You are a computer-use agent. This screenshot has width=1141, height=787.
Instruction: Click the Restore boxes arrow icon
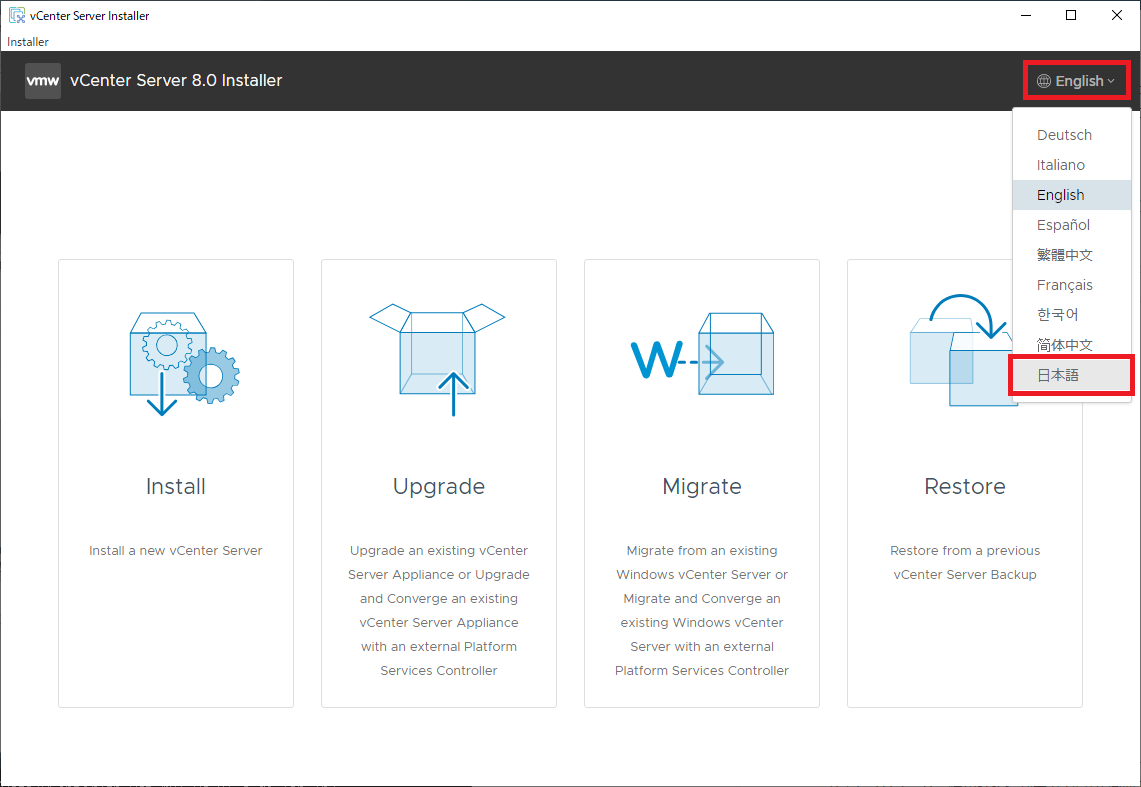[x=961, y=350]
